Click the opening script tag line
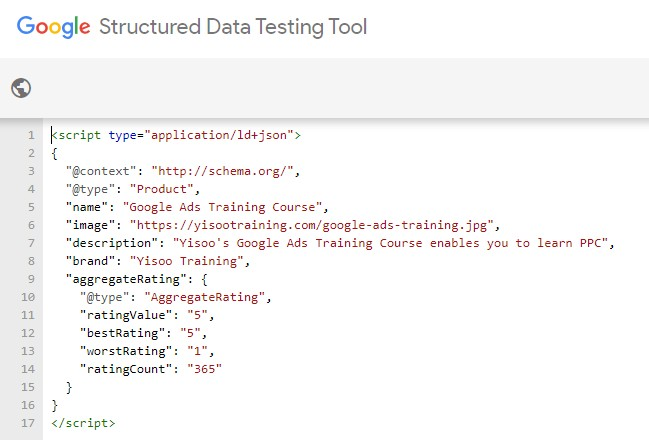The height and width of the screenshot is (440, 649). tap(176, 135)
